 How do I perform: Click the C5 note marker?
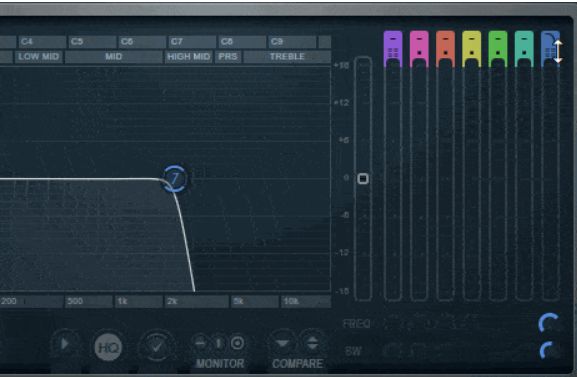pyautogui.click(x=92, y=42)
